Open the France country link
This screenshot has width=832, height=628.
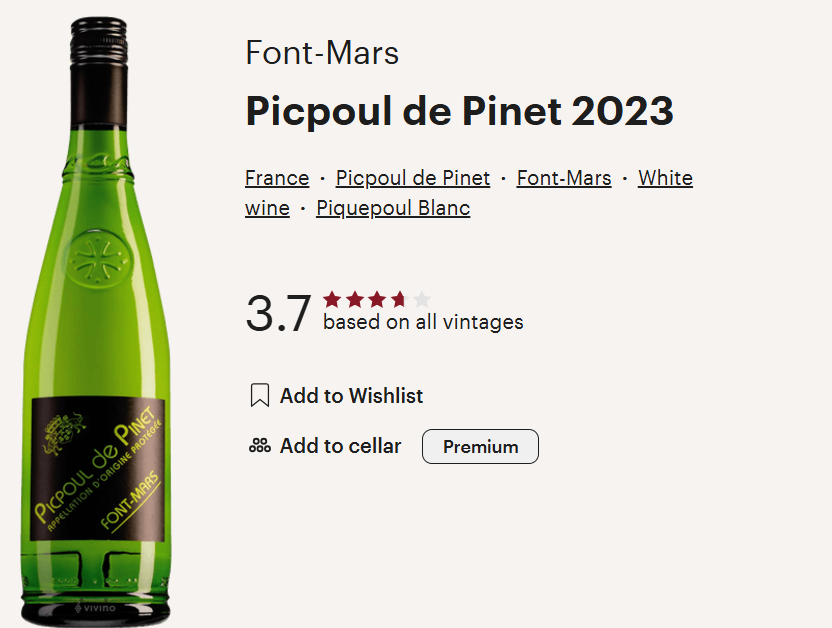277,178
